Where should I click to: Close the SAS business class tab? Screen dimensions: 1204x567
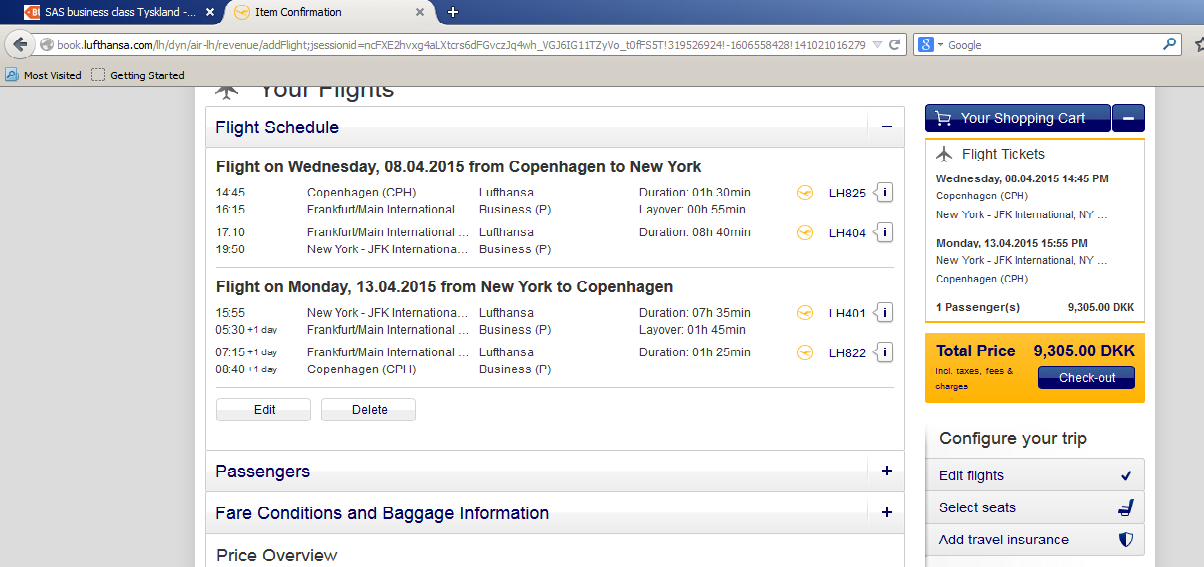(209, 12)
